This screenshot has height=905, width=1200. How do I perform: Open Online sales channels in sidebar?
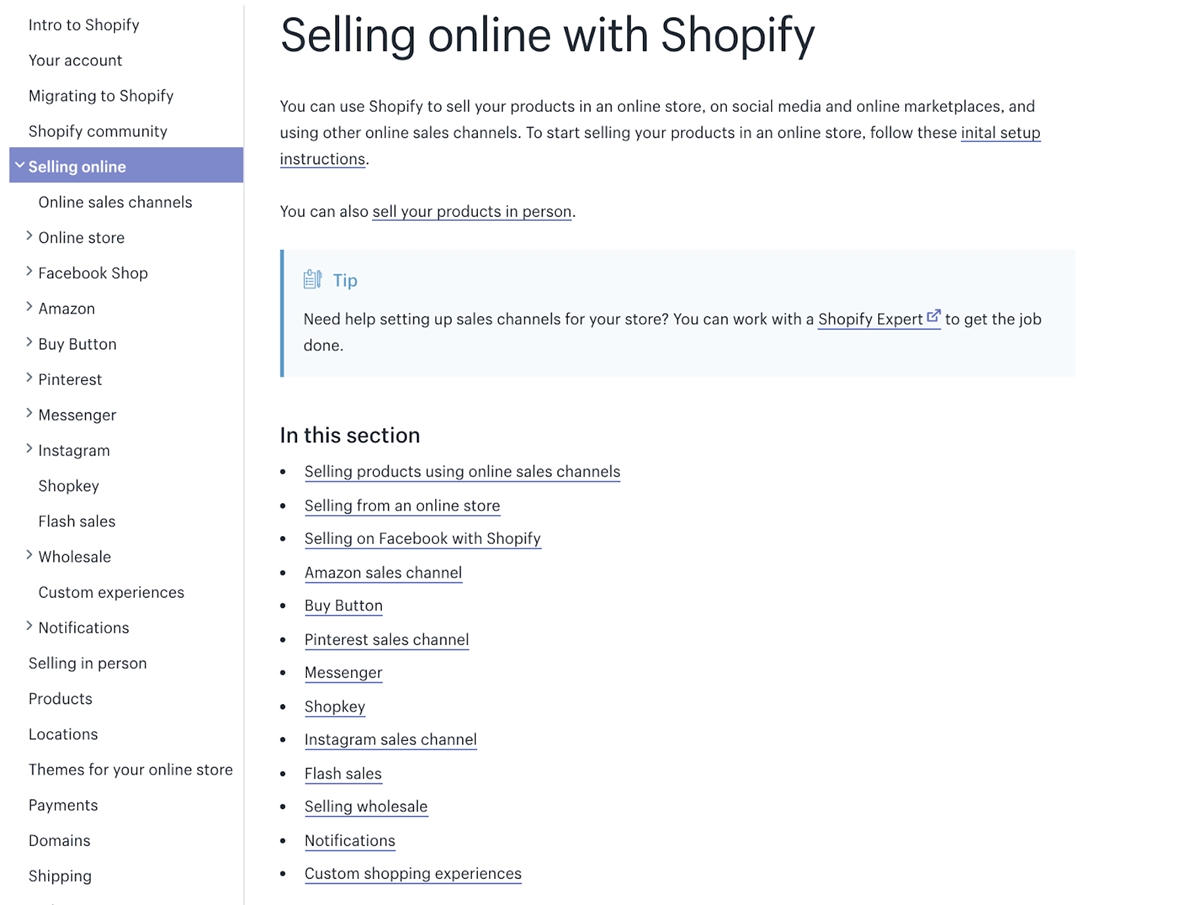click(115, 202)
